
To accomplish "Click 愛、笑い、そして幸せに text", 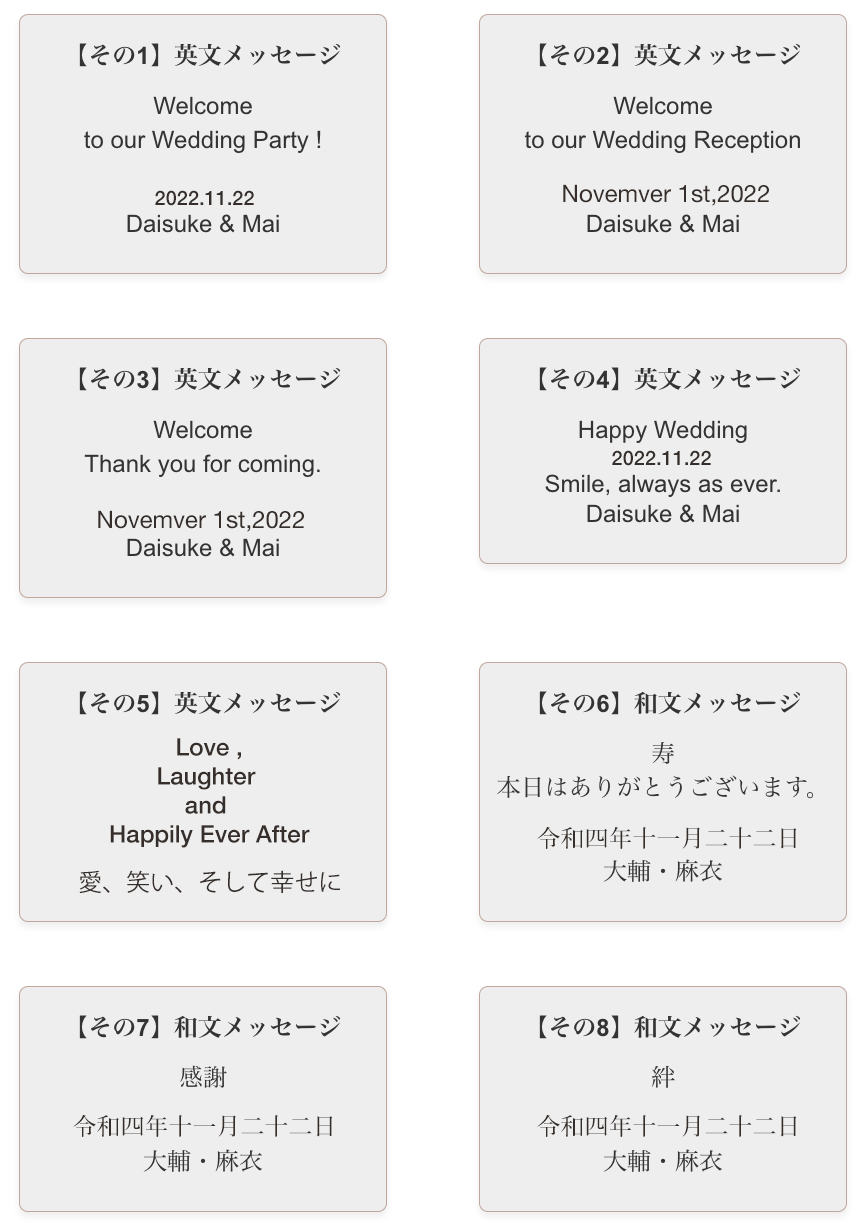I will pyautogui.click(x=210, y=882).
